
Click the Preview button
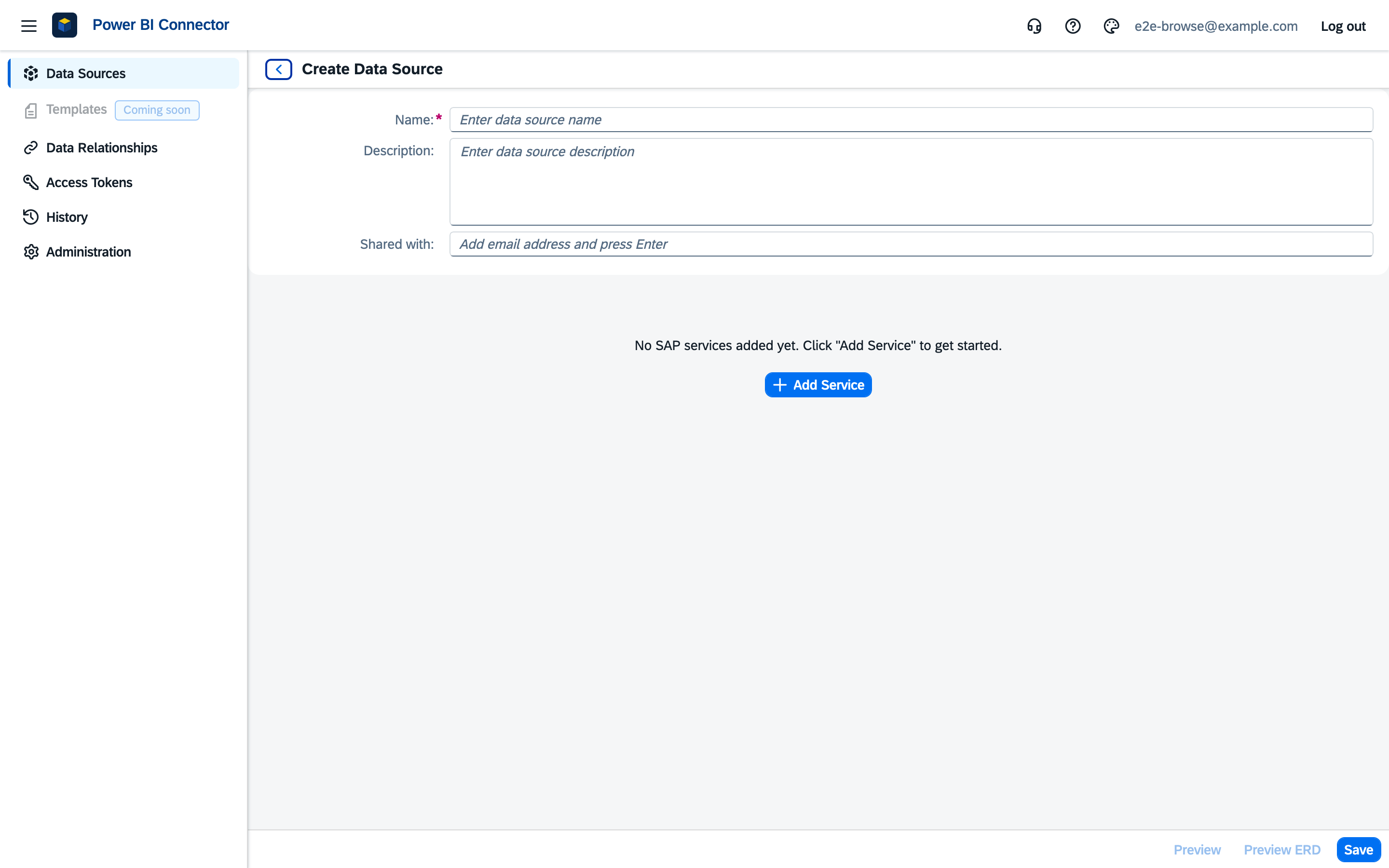click(x=1197, y=850)
